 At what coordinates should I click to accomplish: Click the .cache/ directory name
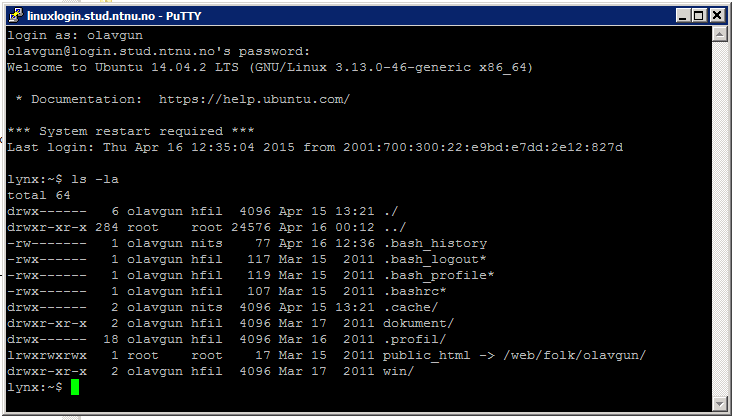pyautogui.click(x=411, y=307)
